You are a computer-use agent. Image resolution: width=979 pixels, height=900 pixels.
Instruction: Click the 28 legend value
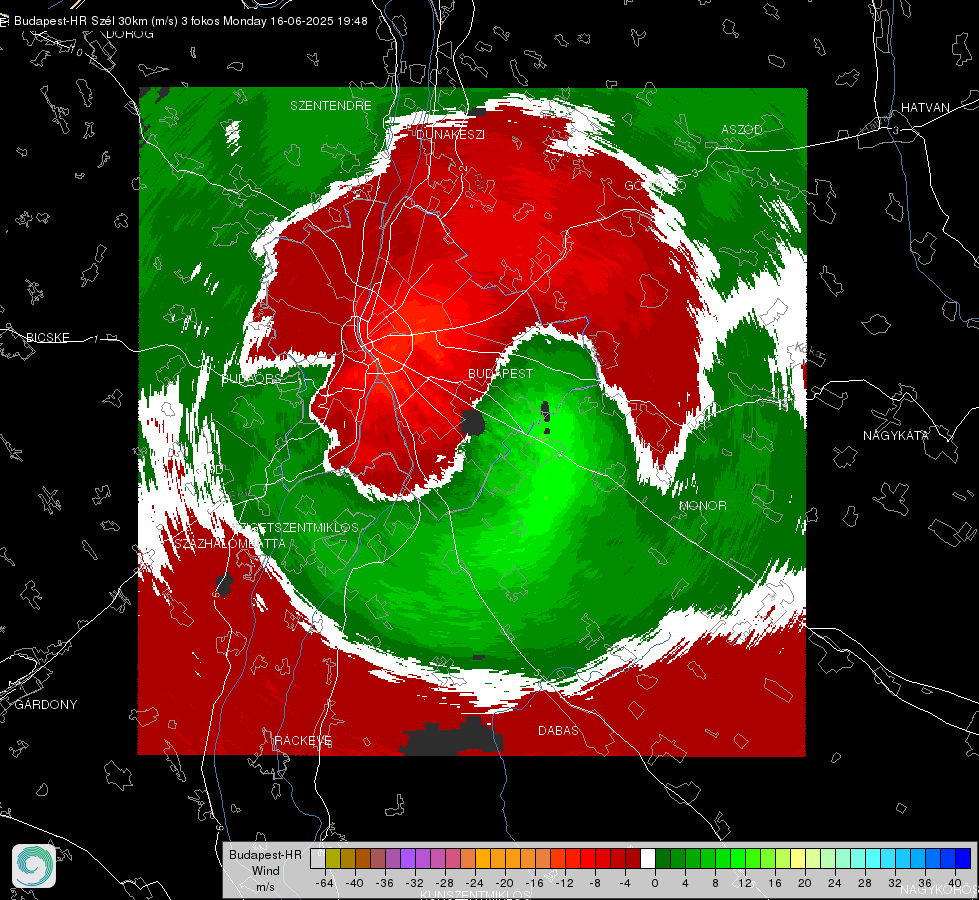coord(864,883)
